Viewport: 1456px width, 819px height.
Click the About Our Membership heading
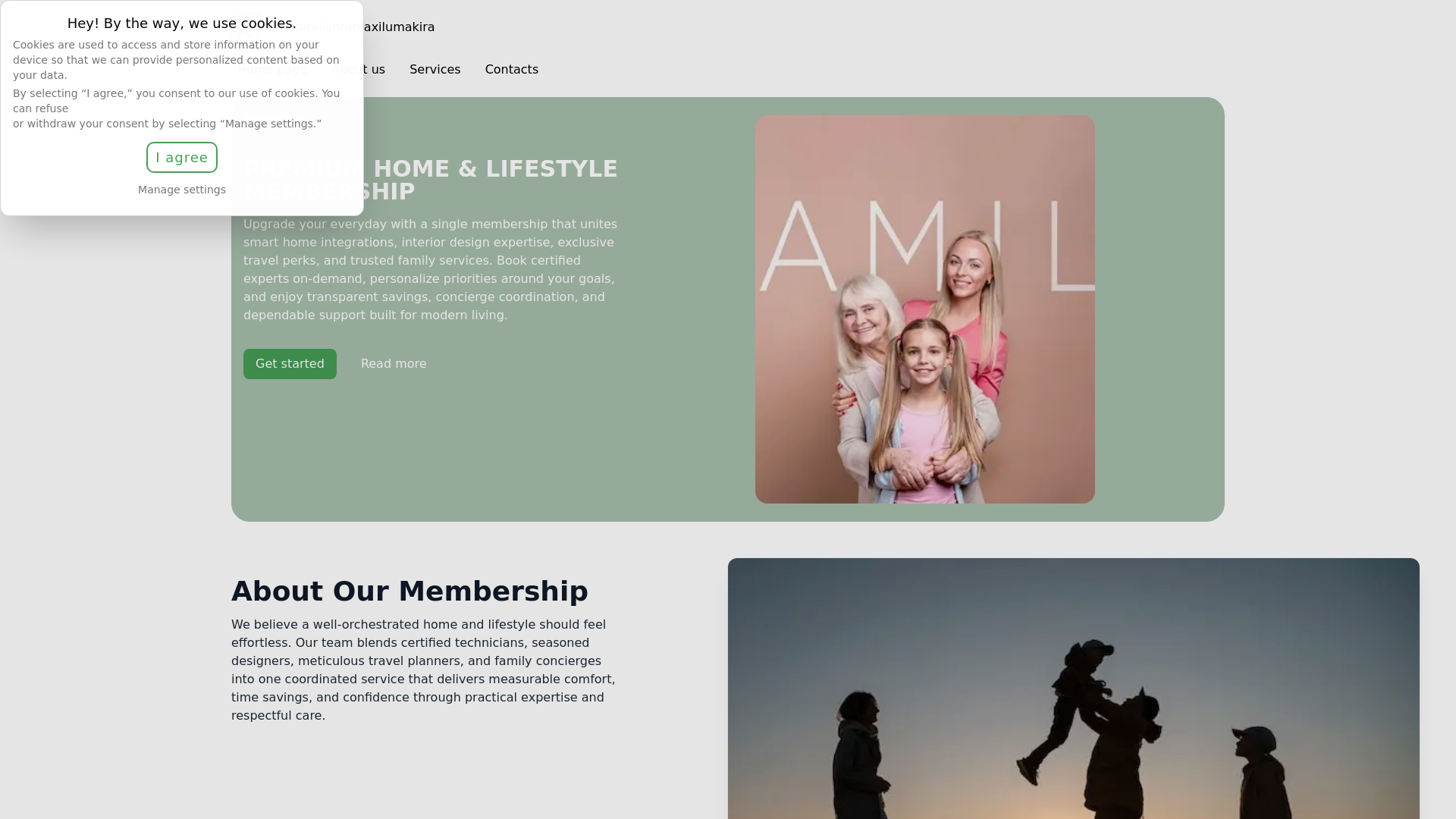(x=409, y=591)
